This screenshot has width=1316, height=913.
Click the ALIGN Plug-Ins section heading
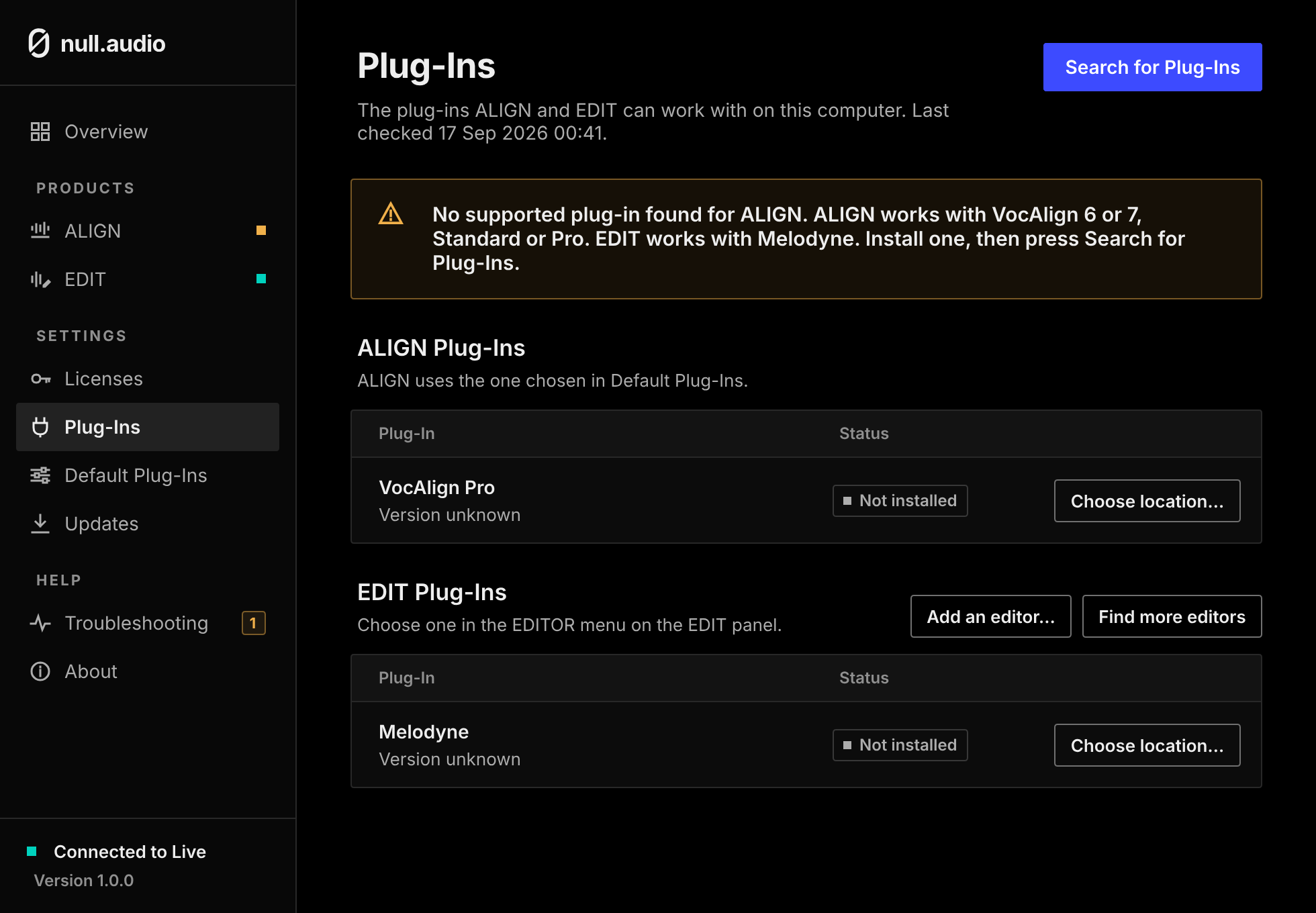pos(441,348)
